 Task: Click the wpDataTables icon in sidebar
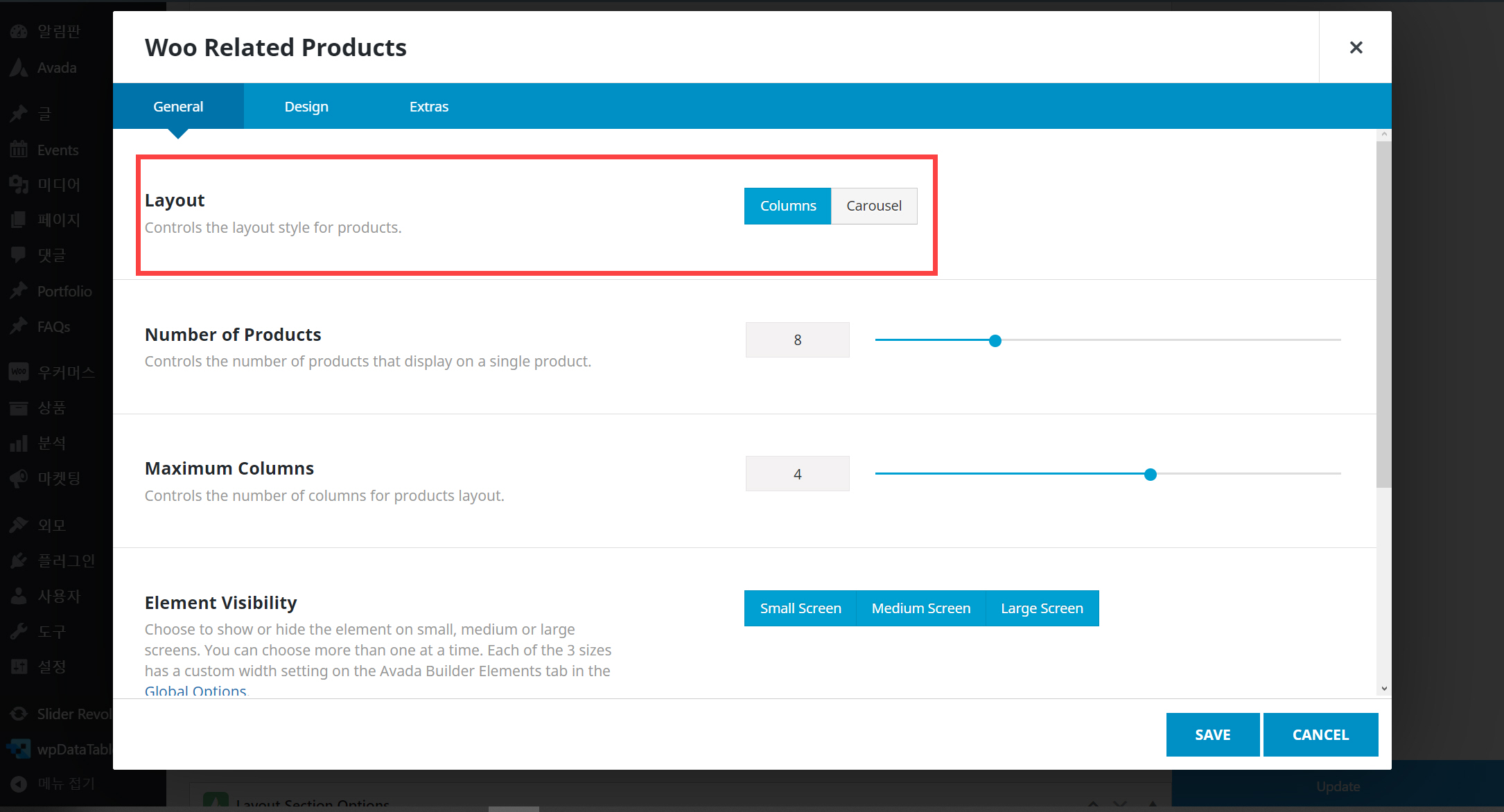pos(19,749)
